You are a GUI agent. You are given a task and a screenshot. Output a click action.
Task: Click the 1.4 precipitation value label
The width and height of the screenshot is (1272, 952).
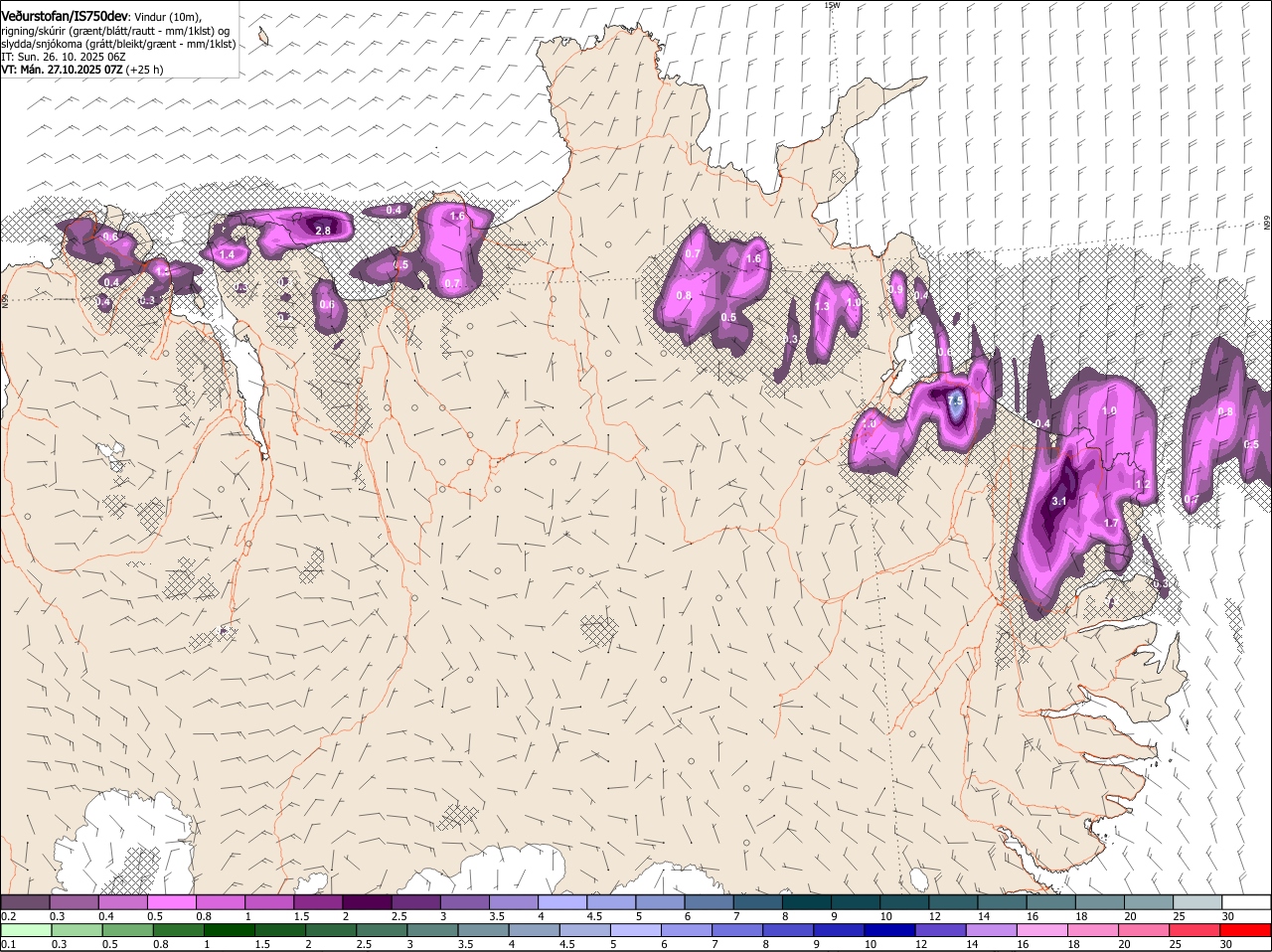(227, 255)
